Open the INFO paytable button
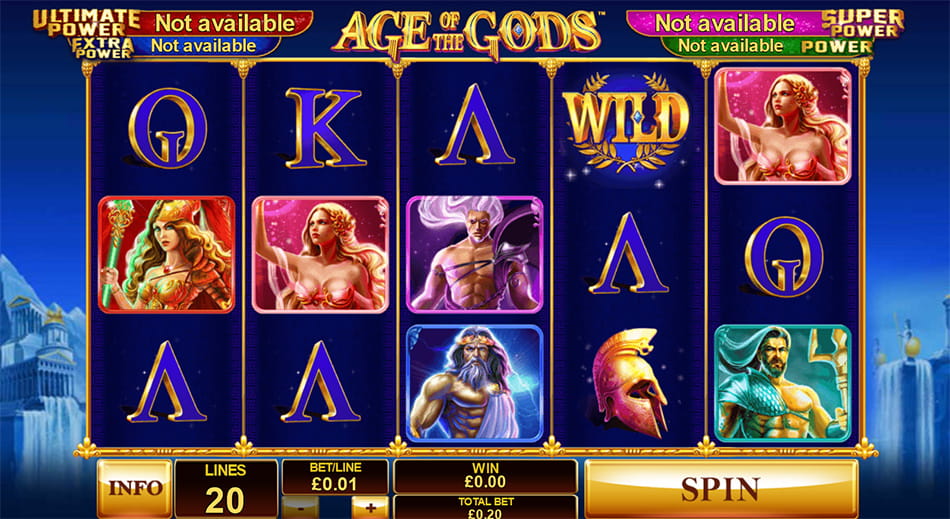 tap(135, 488)
